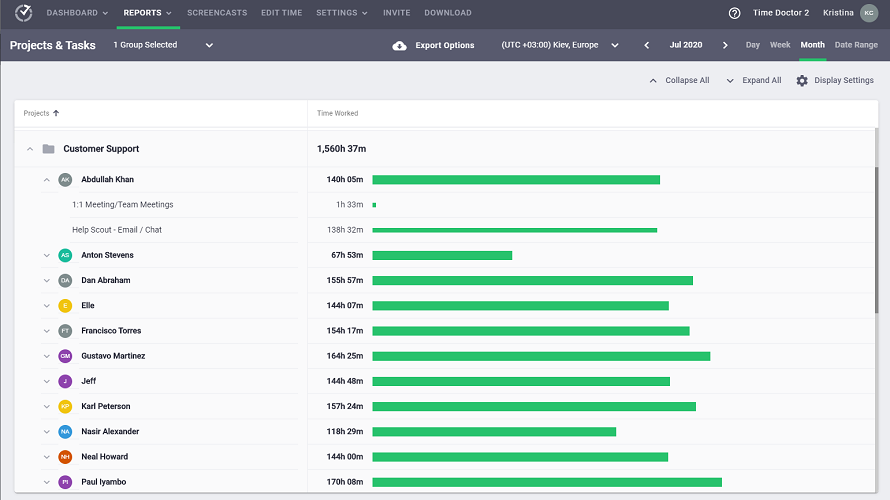The height and width of the screenshot is (500, 890).
Task: Open the help question mark icon
Action: 735,13
